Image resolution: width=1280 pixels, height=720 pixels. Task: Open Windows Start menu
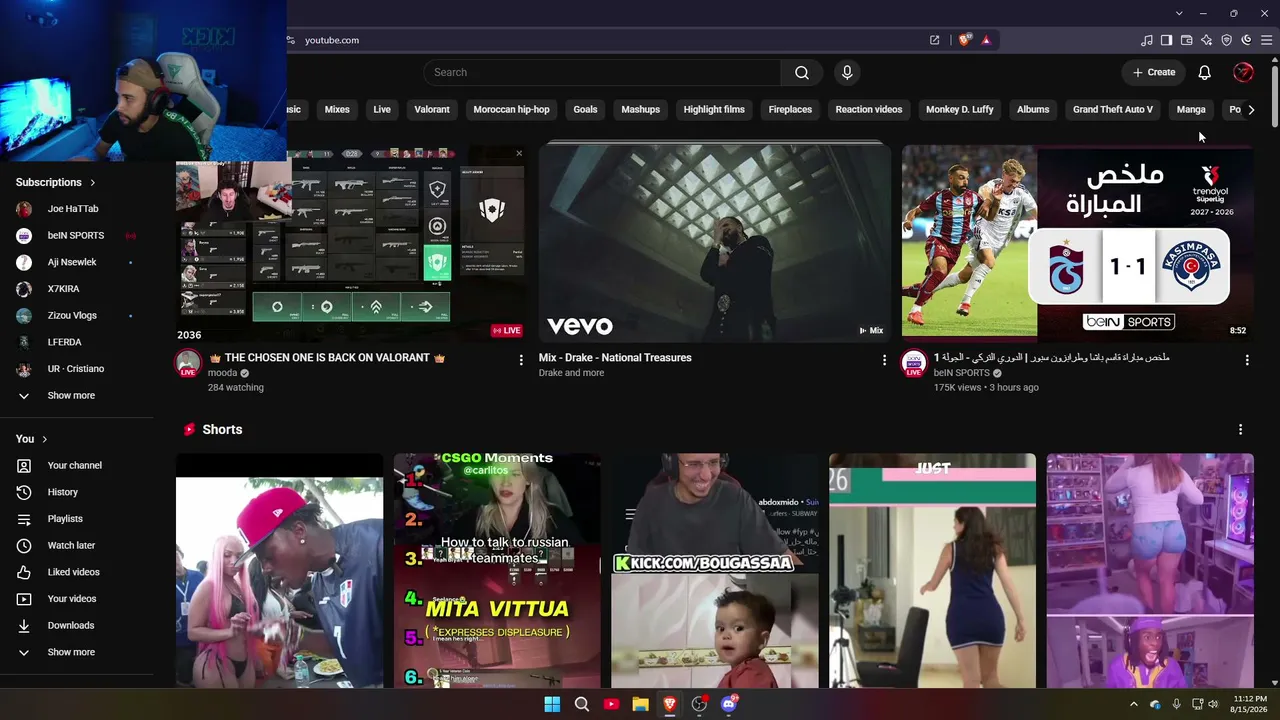point(552,704)
